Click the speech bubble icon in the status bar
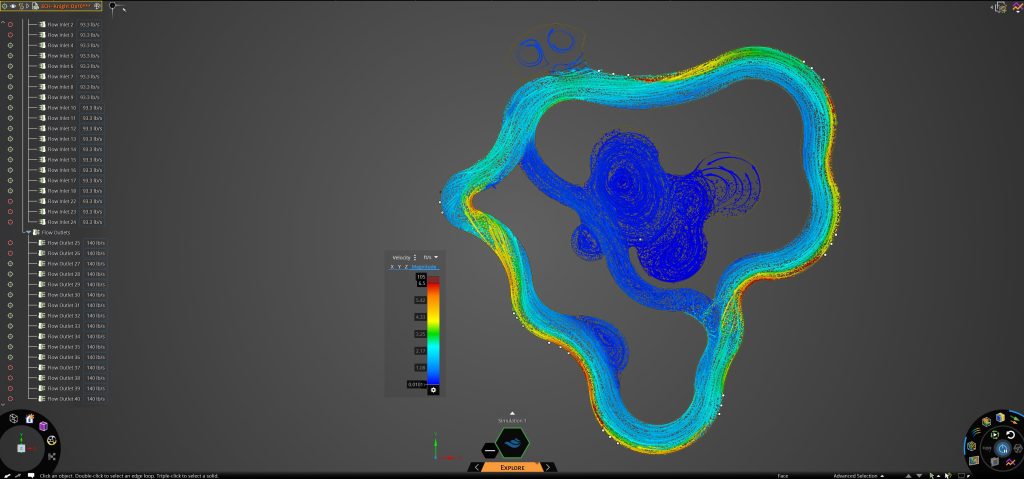1024x479 pixels. [x=31, y=475]
